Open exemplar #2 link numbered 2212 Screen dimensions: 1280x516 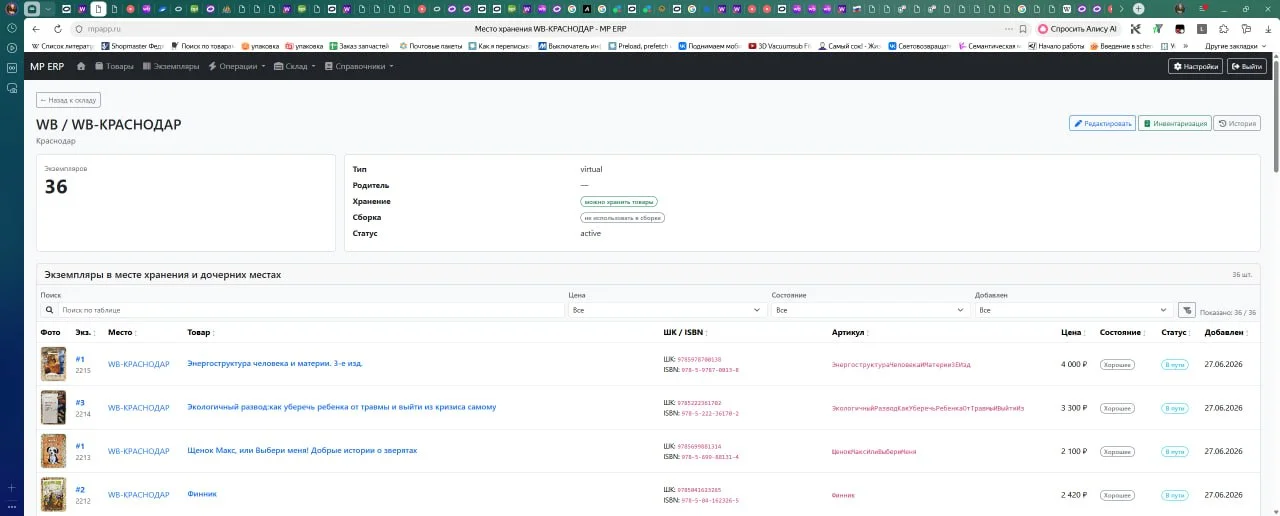tap(80, 489)
